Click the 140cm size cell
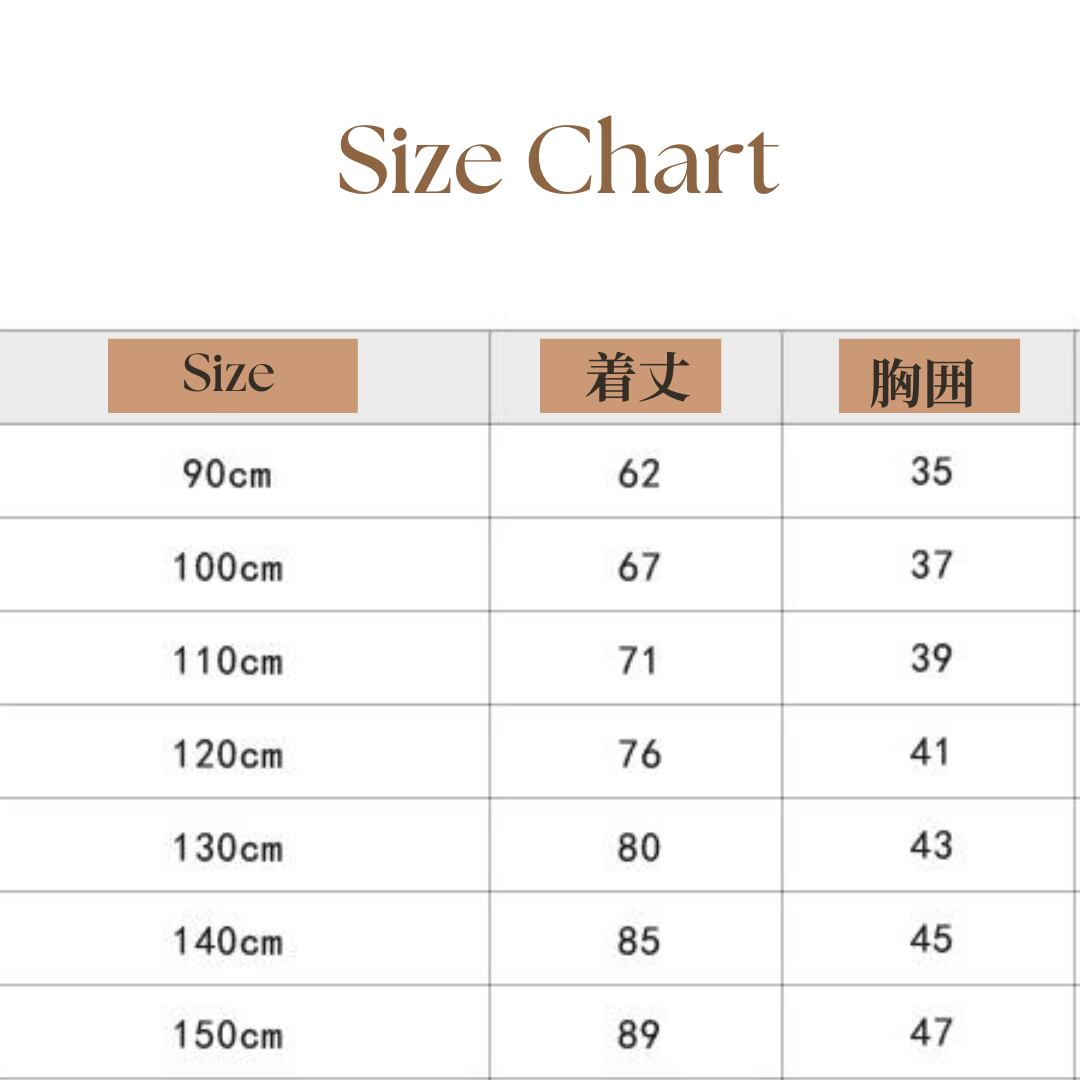 click(228, 941)
